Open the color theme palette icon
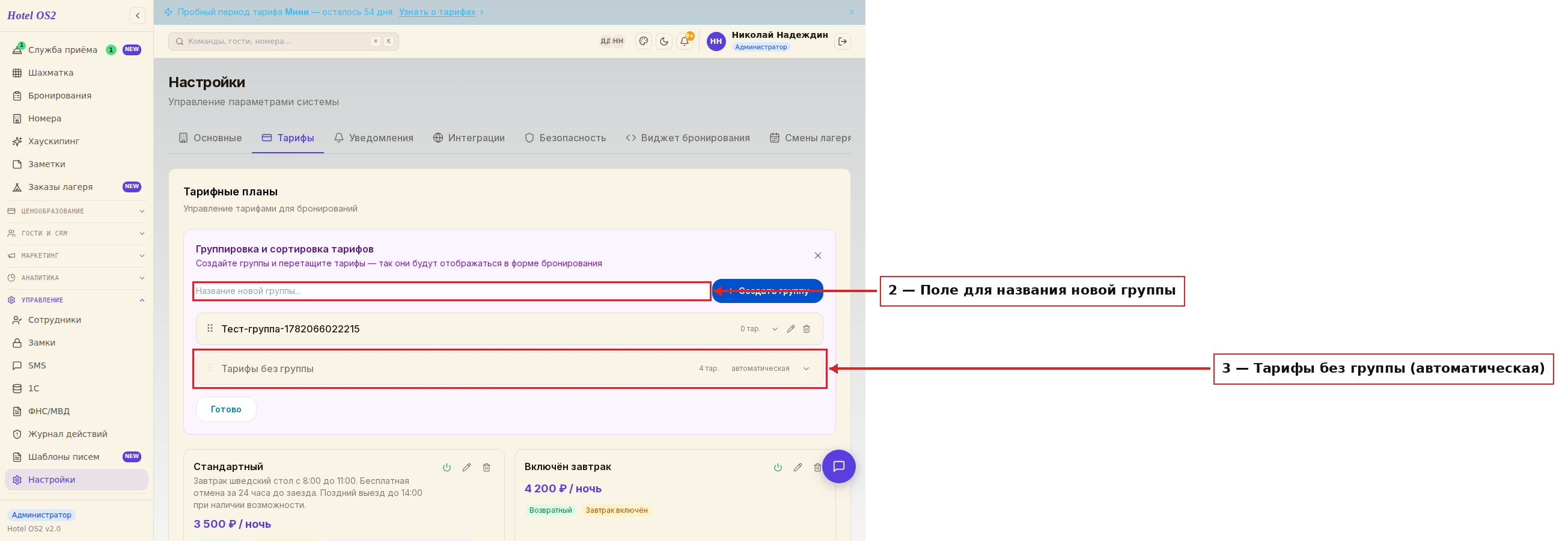 tap(644, 41)
